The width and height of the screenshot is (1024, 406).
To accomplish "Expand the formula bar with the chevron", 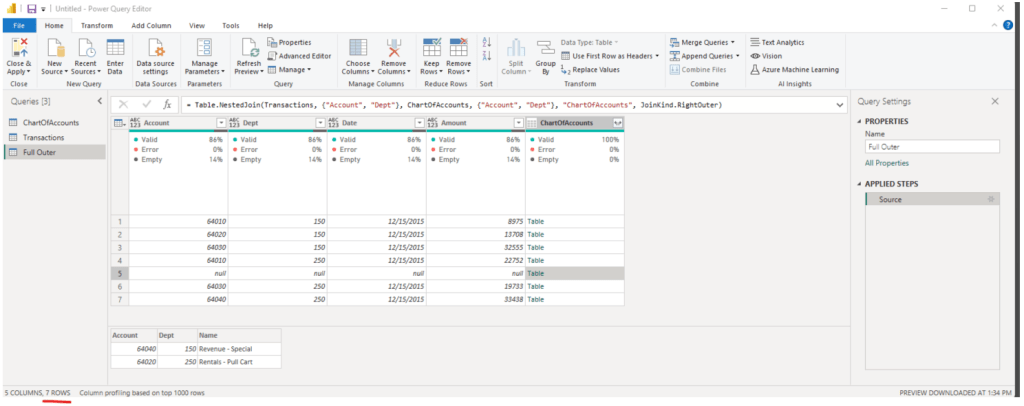I will tap(836, 104).
